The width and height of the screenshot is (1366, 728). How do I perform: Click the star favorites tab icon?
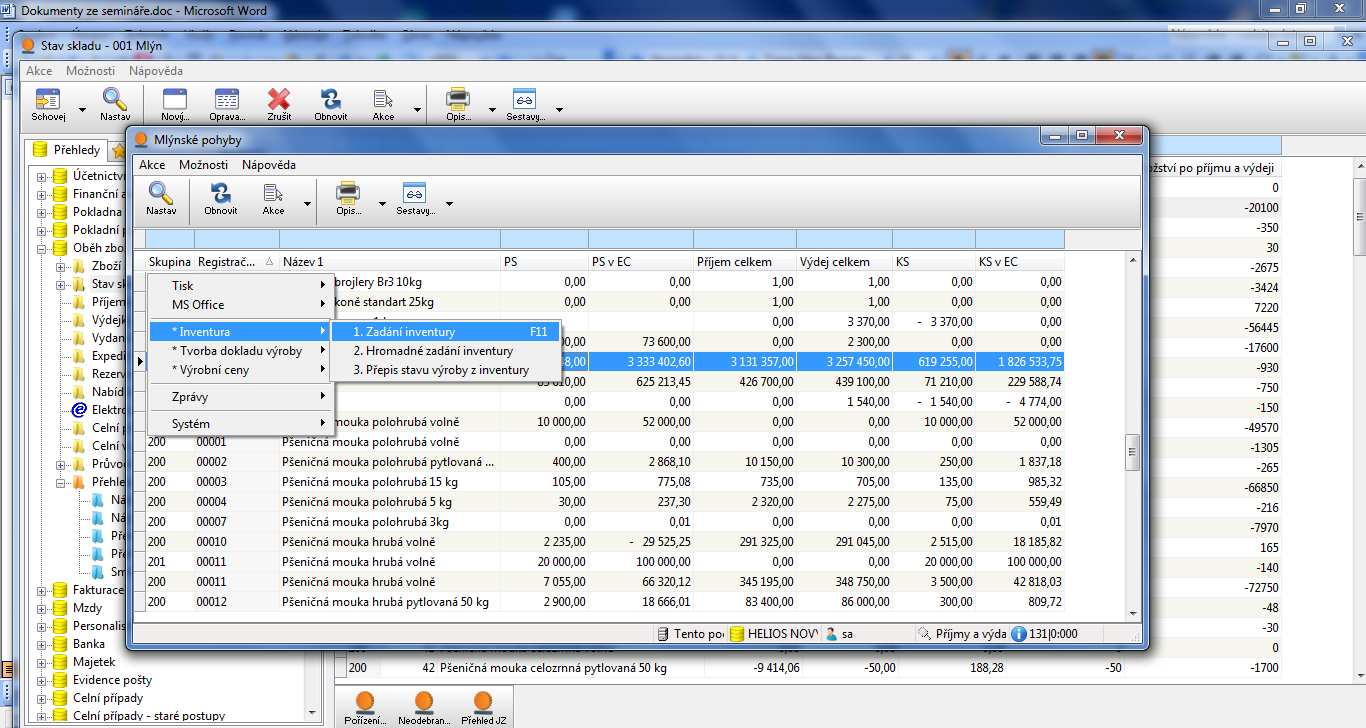pyautogui.click(x=119, y=151)
